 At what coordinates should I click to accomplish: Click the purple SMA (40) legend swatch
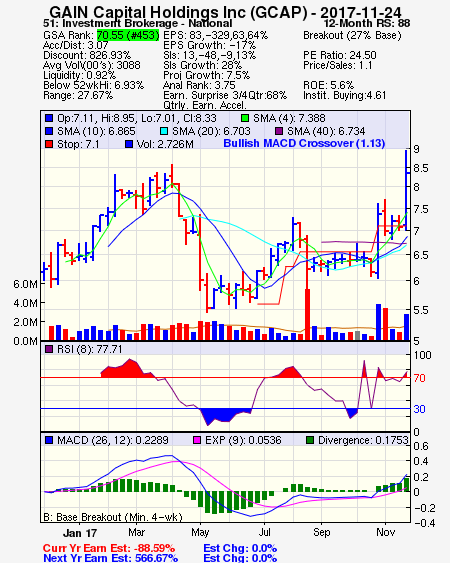point(279,131)
